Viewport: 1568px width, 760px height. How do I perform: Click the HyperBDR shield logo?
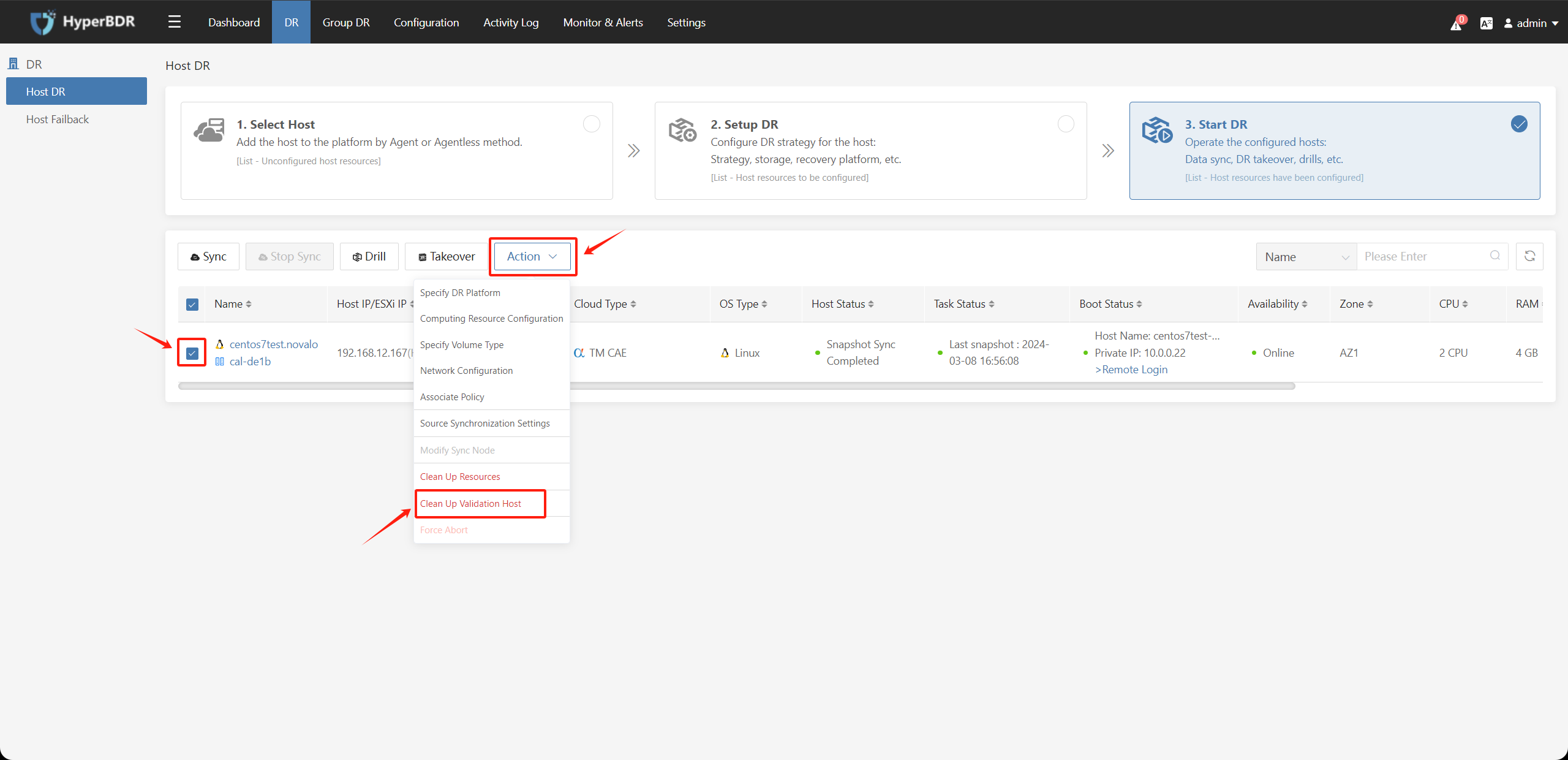pos(42,22)
